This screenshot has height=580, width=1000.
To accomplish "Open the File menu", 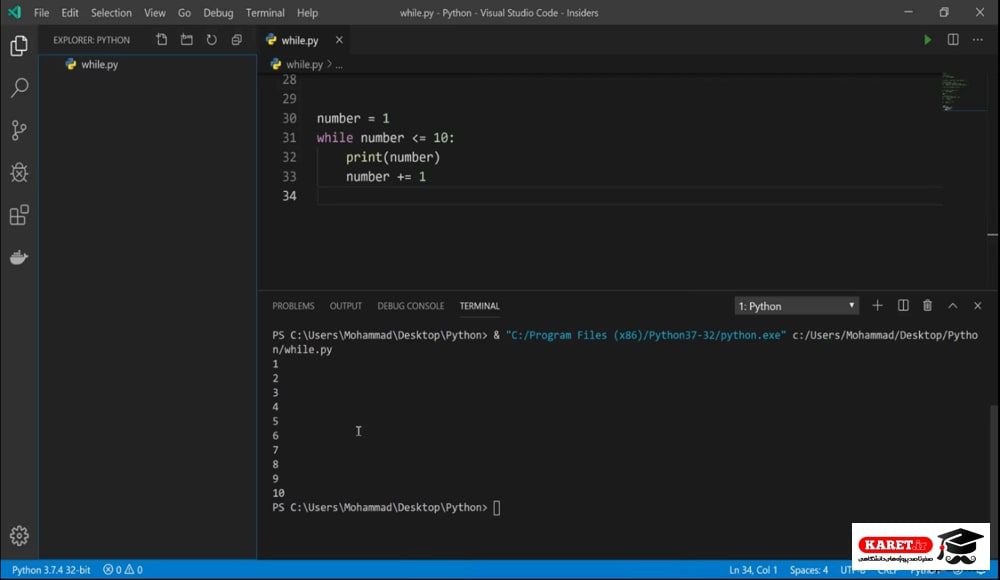I will point(41,13).
